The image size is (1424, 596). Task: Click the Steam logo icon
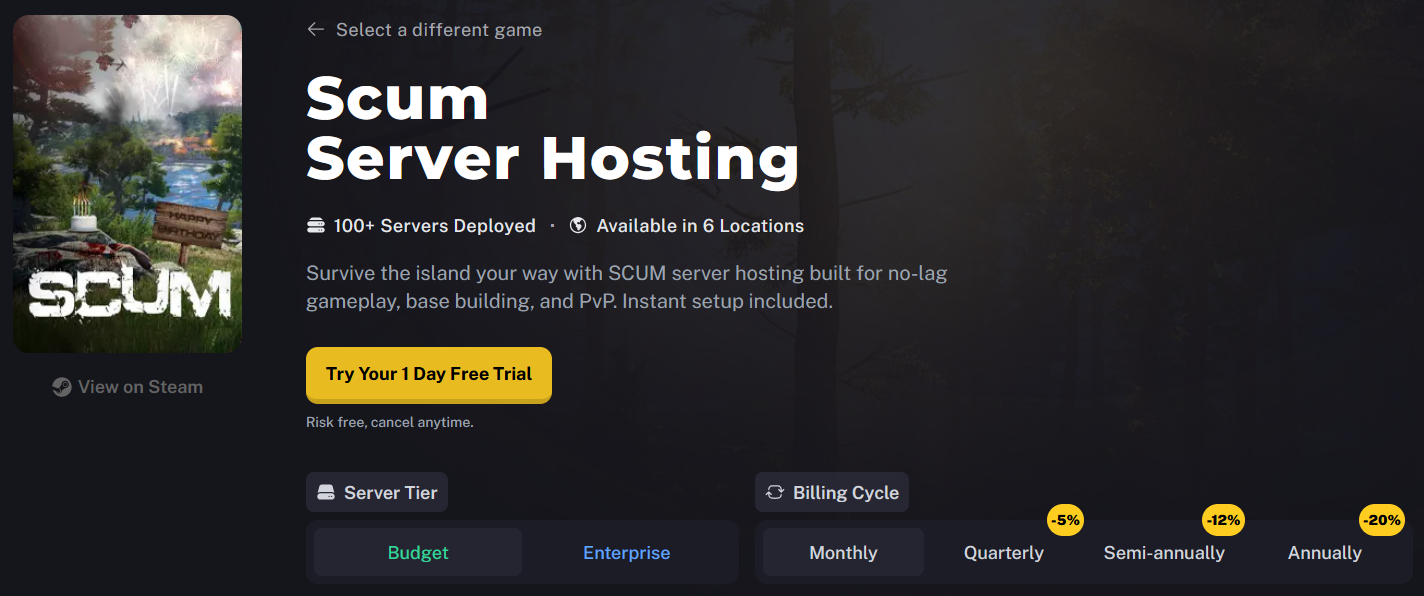62,387
